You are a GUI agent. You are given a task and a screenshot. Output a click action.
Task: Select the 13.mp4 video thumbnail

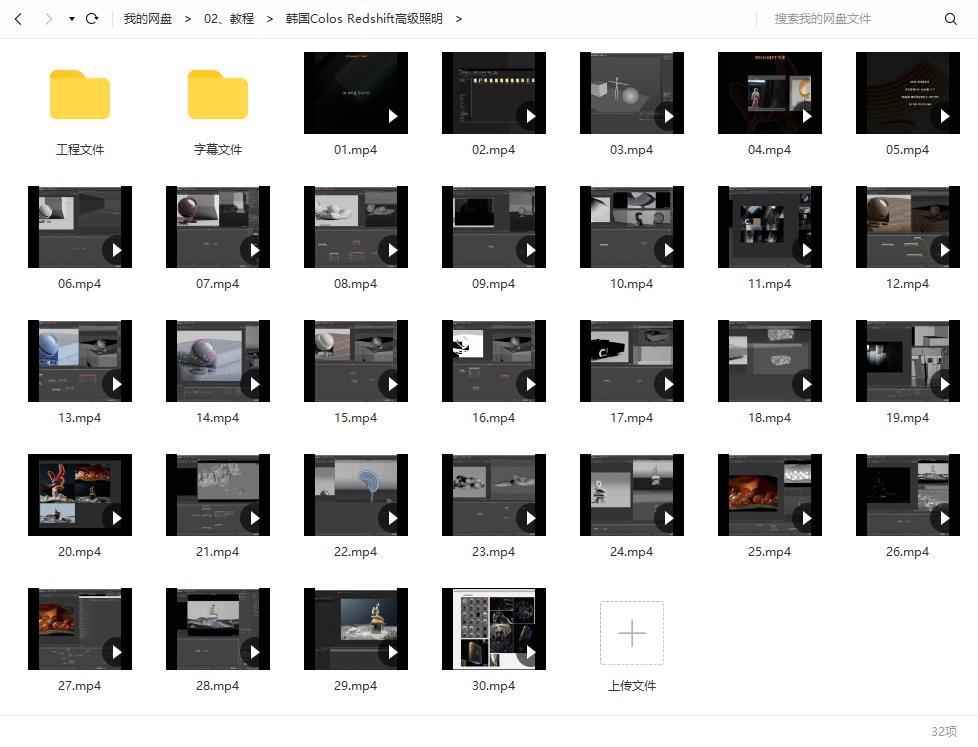[80, 361]
